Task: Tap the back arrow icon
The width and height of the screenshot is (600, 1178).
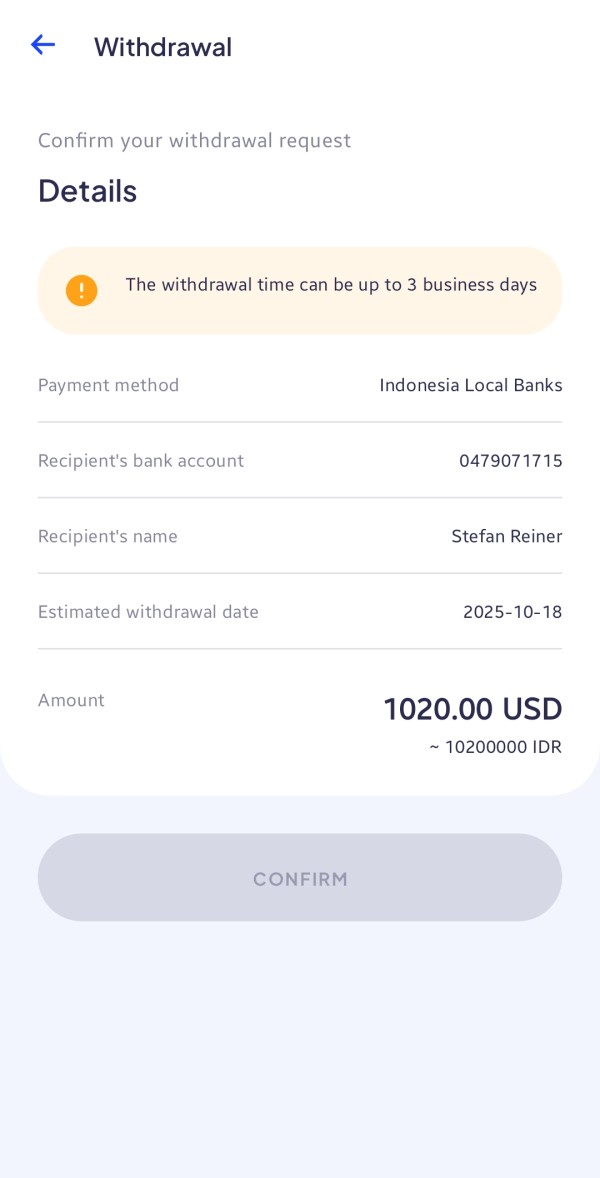Action: 42,45
